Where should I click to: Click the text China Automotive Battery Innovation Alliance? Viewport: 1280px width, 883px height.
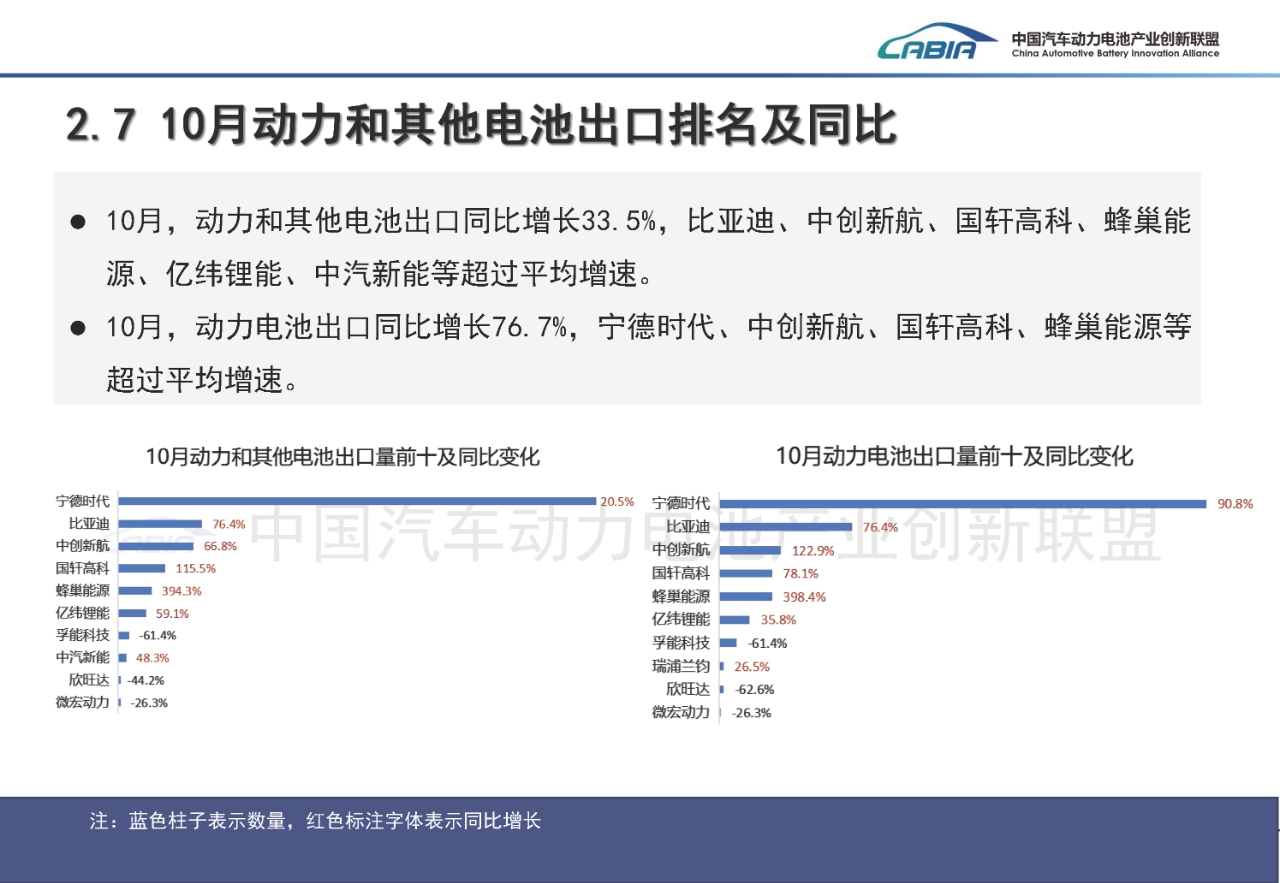pos(1115,54)
